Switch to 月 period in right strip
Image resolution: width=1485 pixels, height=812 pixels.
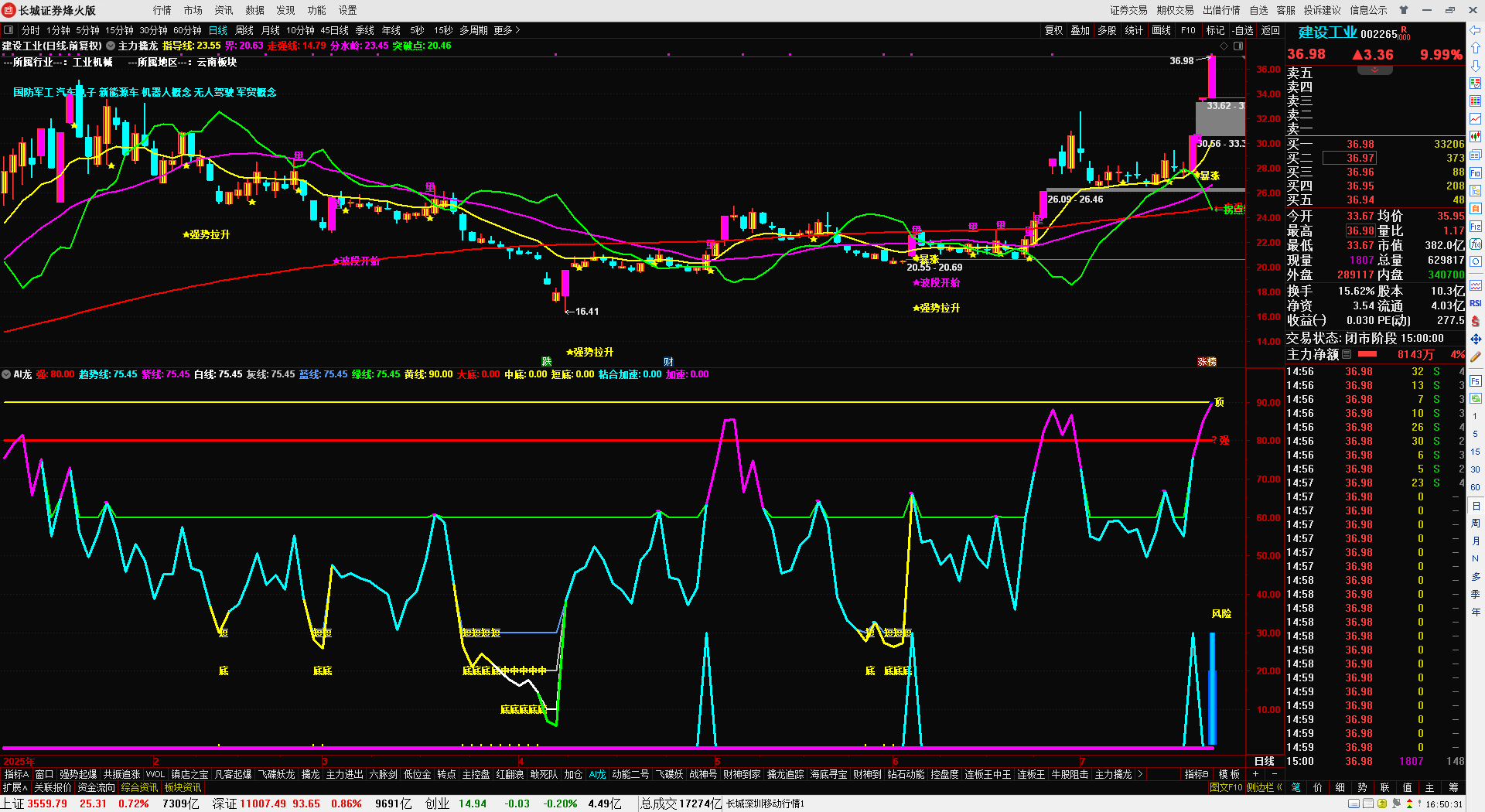(1475, 541)
